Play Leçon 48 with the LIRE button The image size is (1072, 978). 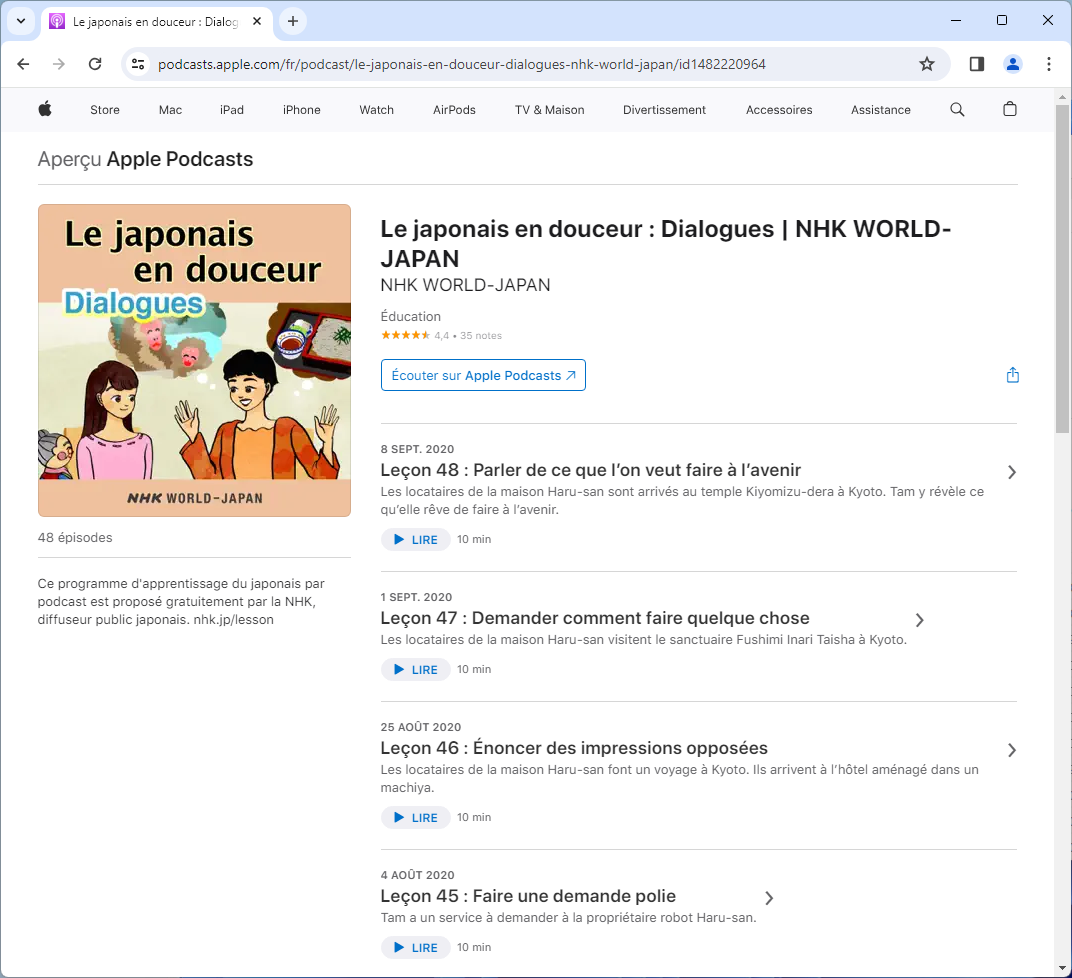pyautogui.click(x=416, y=539)
